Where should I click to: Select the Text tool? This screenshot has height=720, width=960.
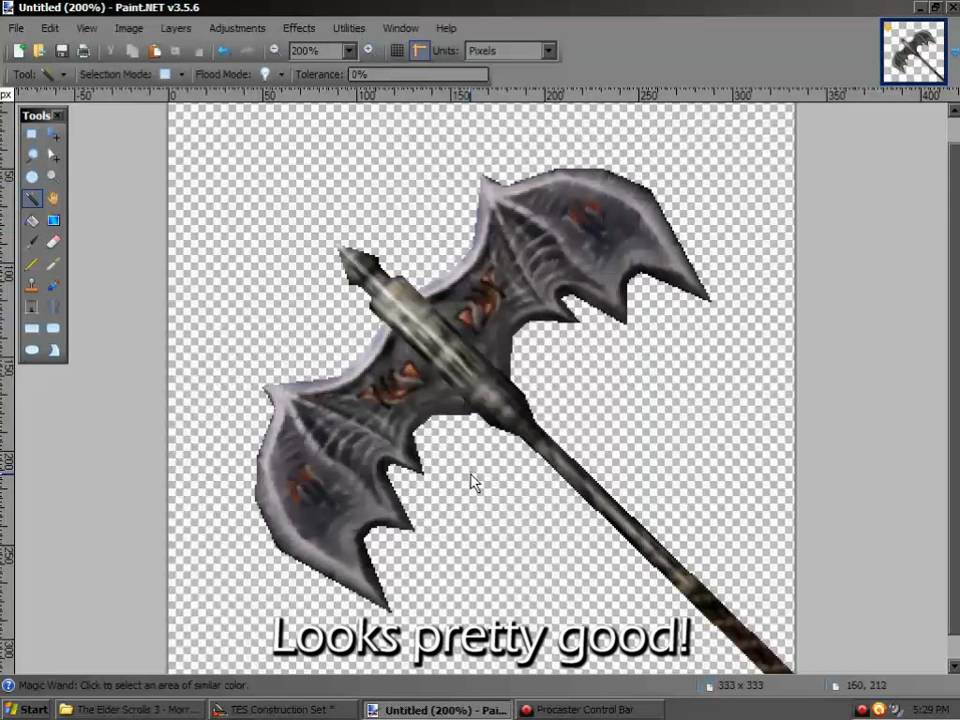coord(32,307)
